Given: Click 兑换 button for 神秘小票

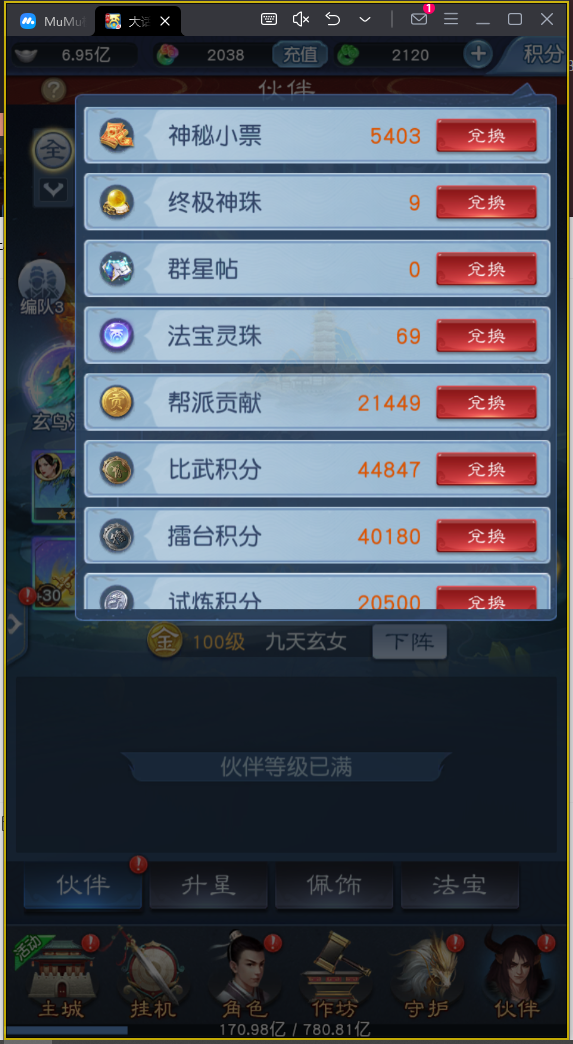Looking at the screenshot, I should point(486,136).
